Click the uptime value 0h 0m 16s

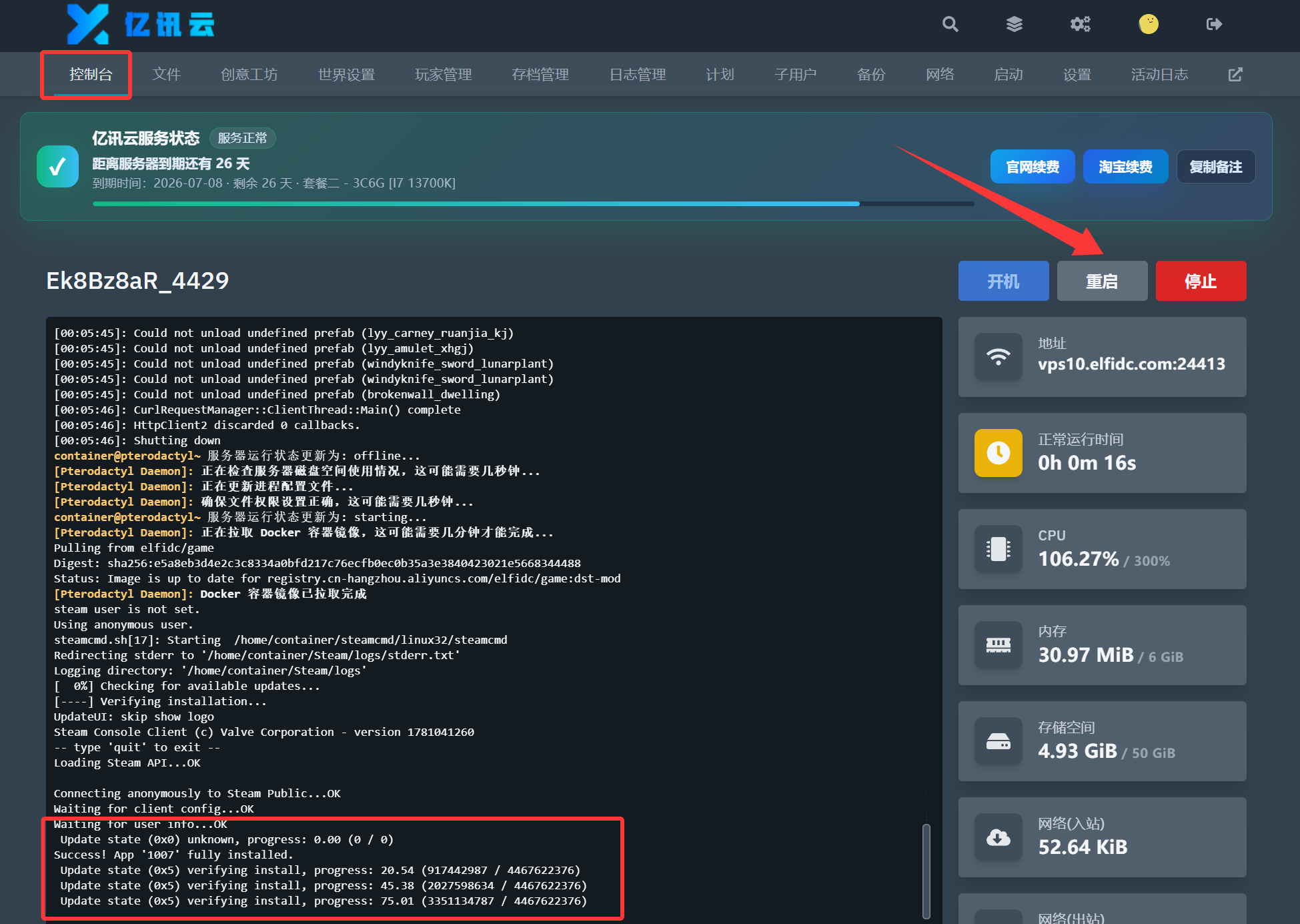coord(1087,463)
